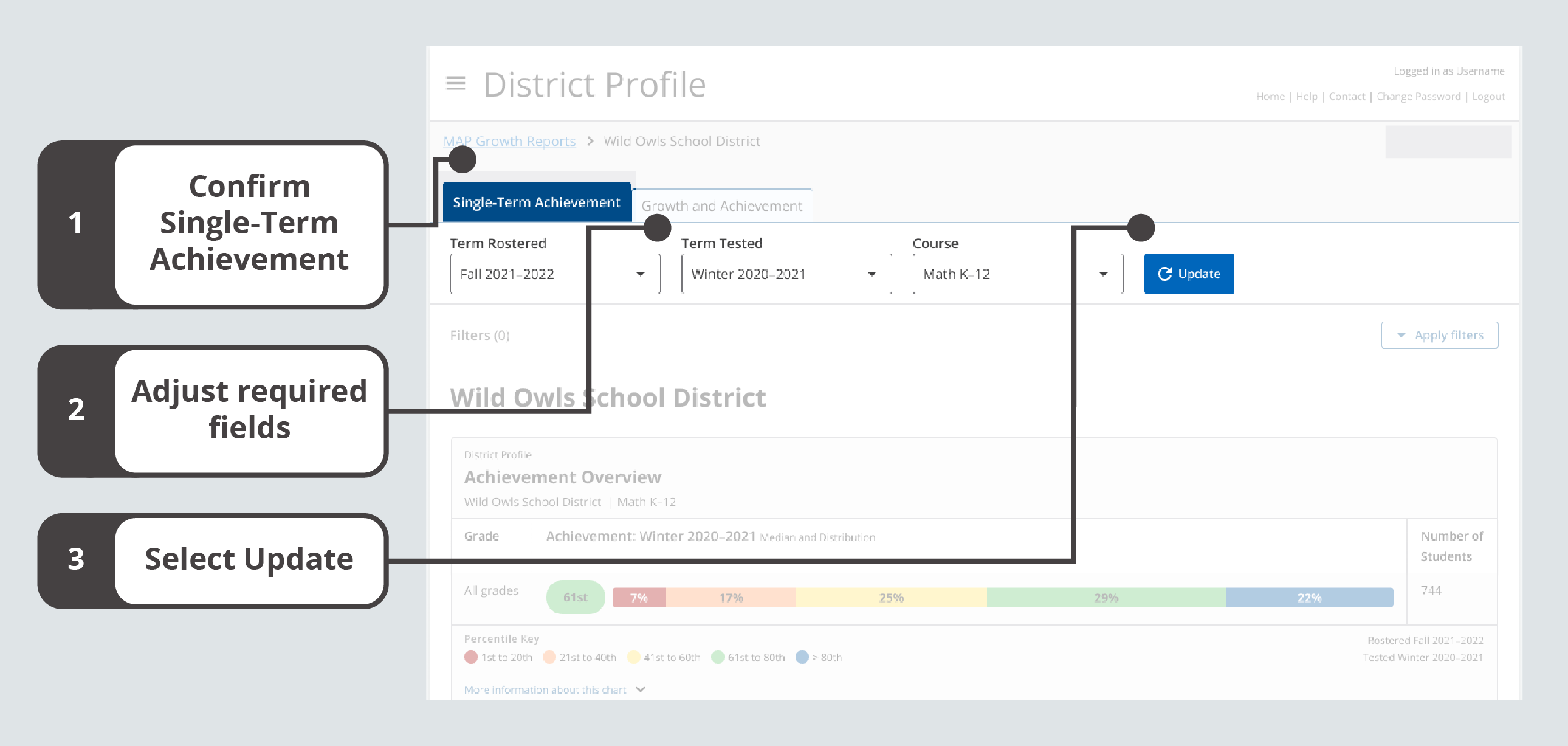The height and width of the screenshot is (746, 1568).
Task: Click the blue greater than 80th percentile dot
Action: click(802, 657)
